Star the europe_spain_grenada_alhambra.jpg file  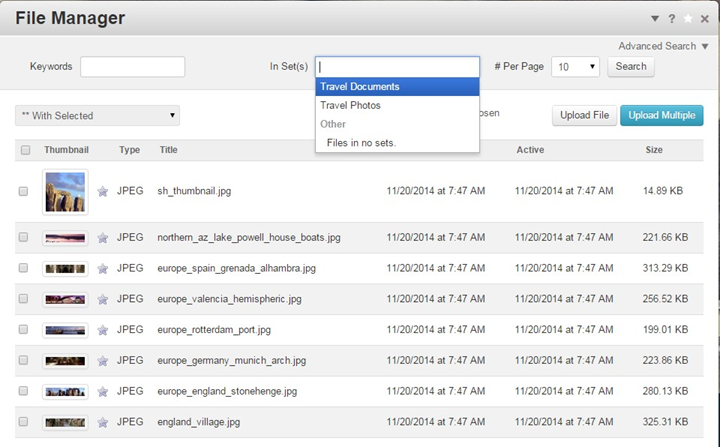click(x=102, y=269)
